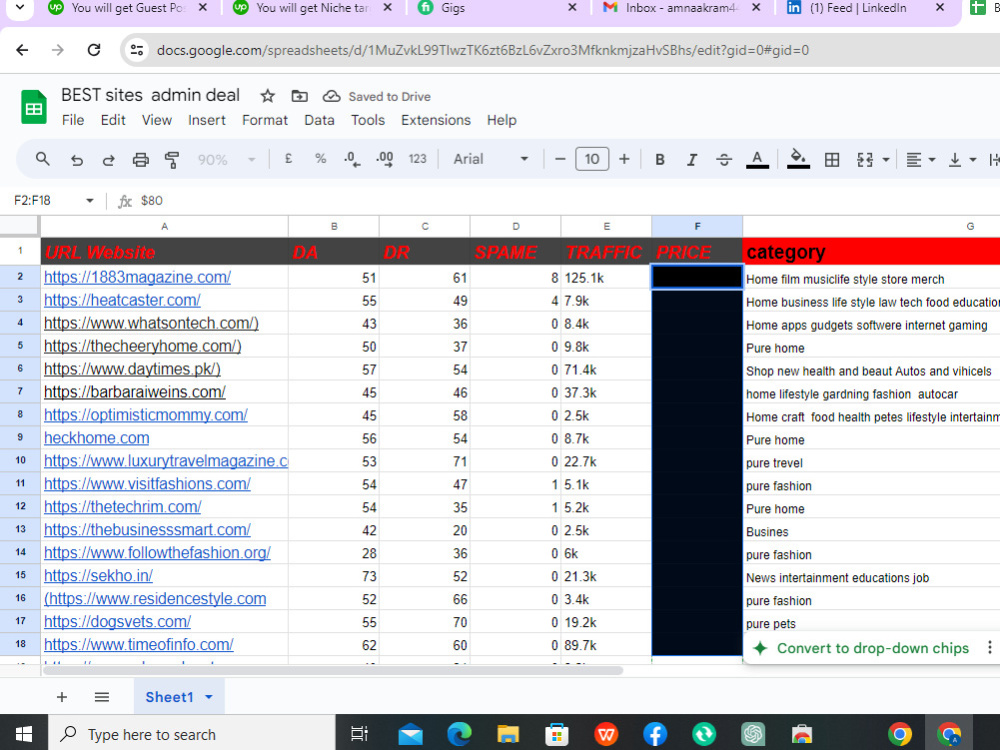The width and height of the screenshot is (1000, 750).
Task: Open the borders menu
Action: (832, 159)
